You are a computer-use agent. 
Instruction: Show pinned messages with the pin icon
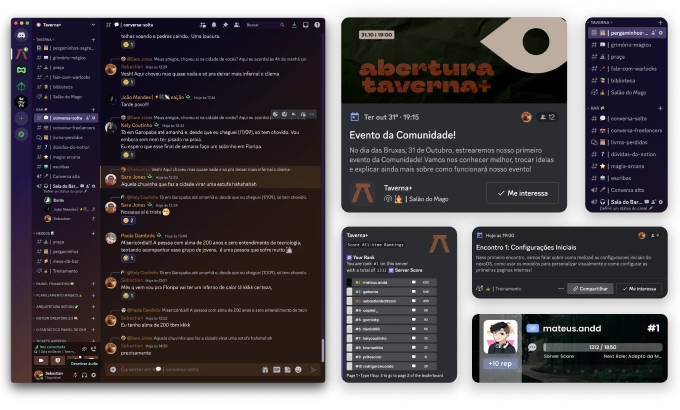(225, 25)
